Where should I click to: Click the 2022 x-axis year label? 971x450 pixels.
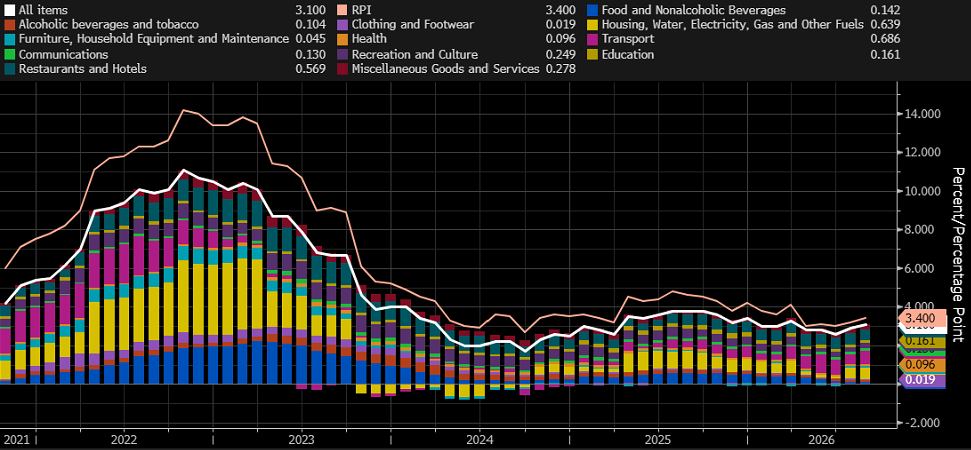[x=123, y=438]
